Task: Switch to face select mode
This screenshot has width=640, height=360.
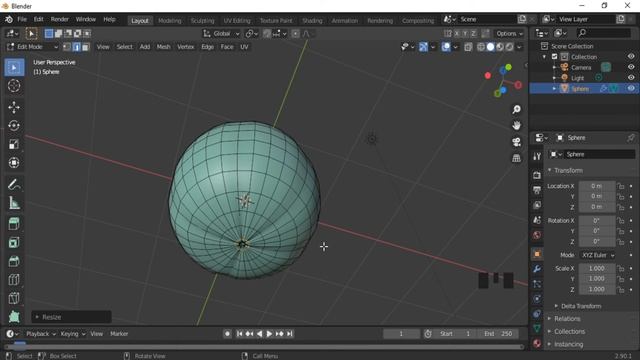Action: 85,47
